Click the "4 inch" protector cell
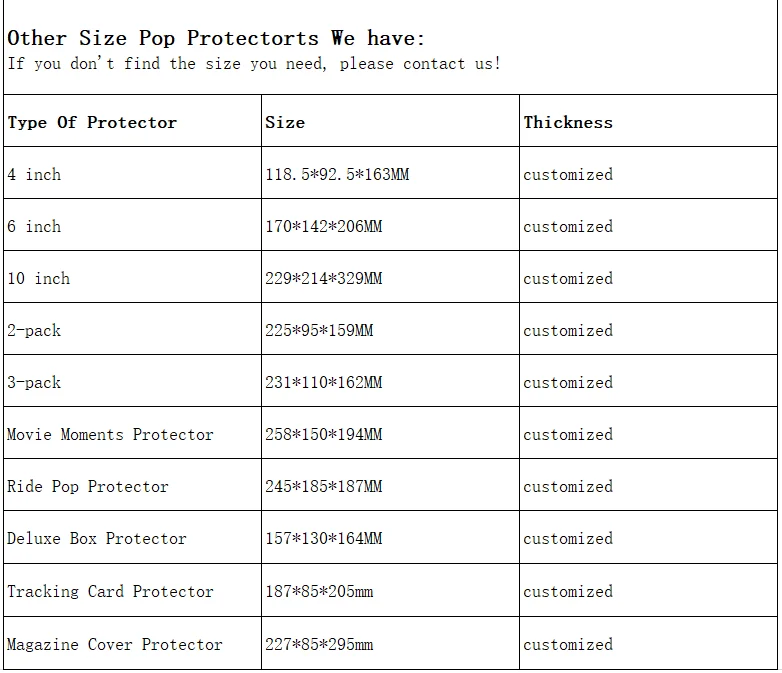 tap(34, 175)
